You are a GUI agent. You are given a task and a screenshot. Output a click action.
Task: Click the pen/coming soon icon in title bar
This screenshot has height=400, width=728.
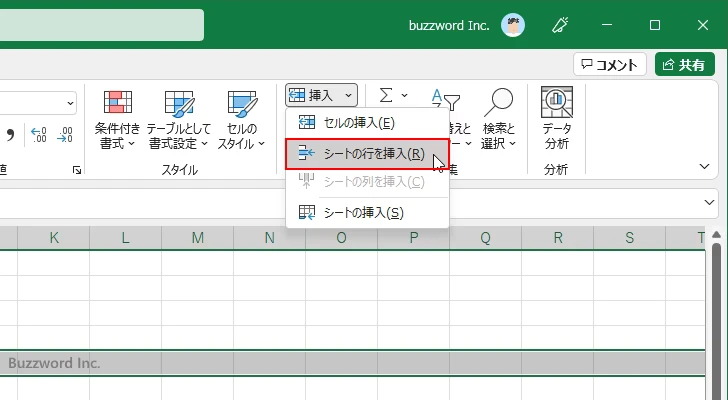tap(560, 25)
